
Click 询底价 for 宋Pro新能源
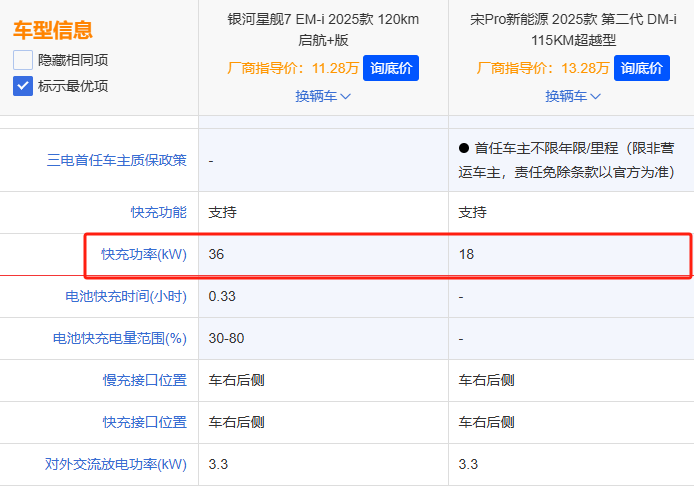[x=641, y=68]
